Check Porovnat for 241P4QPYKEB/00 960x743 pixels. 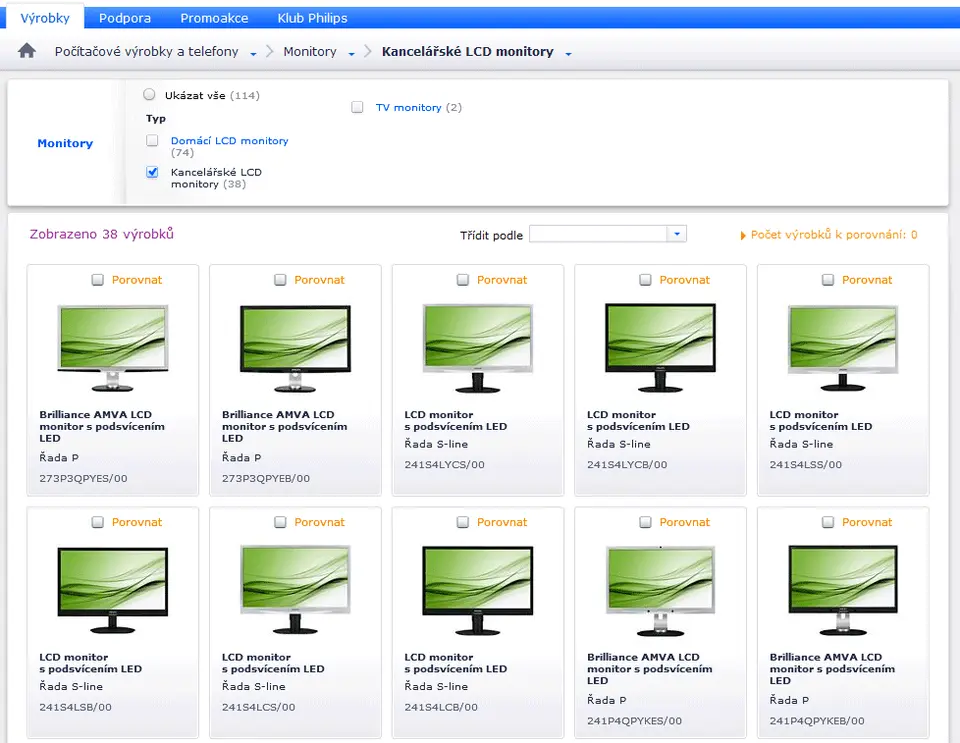(827, 522)
